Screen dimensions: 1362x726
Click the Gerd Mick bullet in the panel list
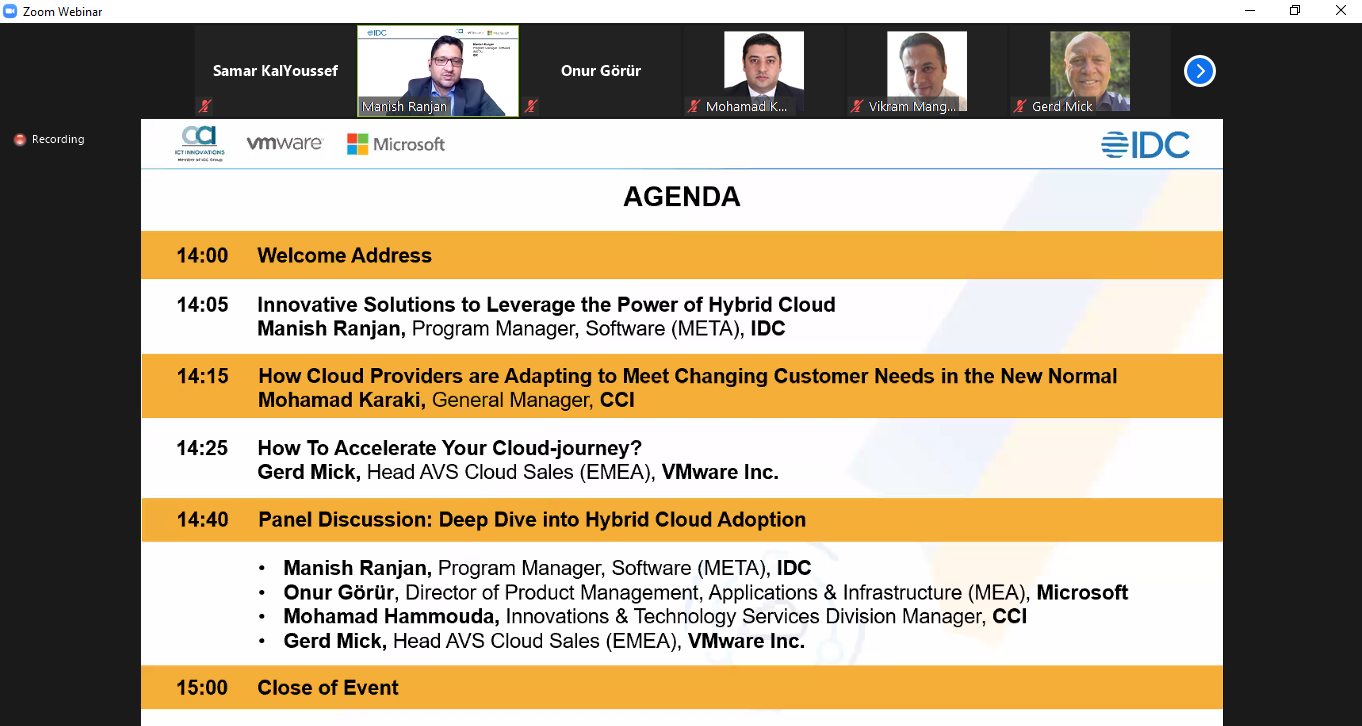pyautogui.click(x=544, y=641)
